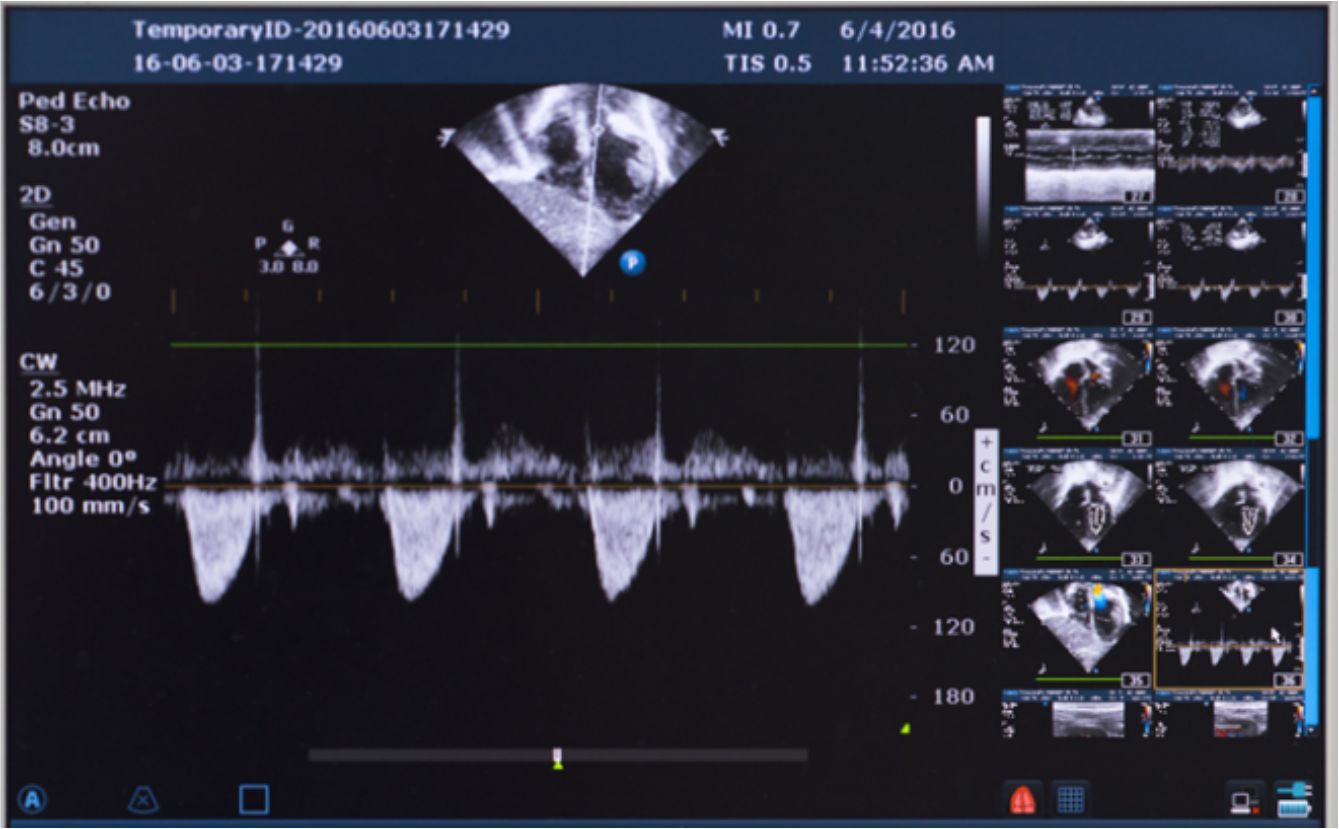Click the cm/s velocity unit label
This screenshot has width=1339, height=829.
tap(987, 504)
